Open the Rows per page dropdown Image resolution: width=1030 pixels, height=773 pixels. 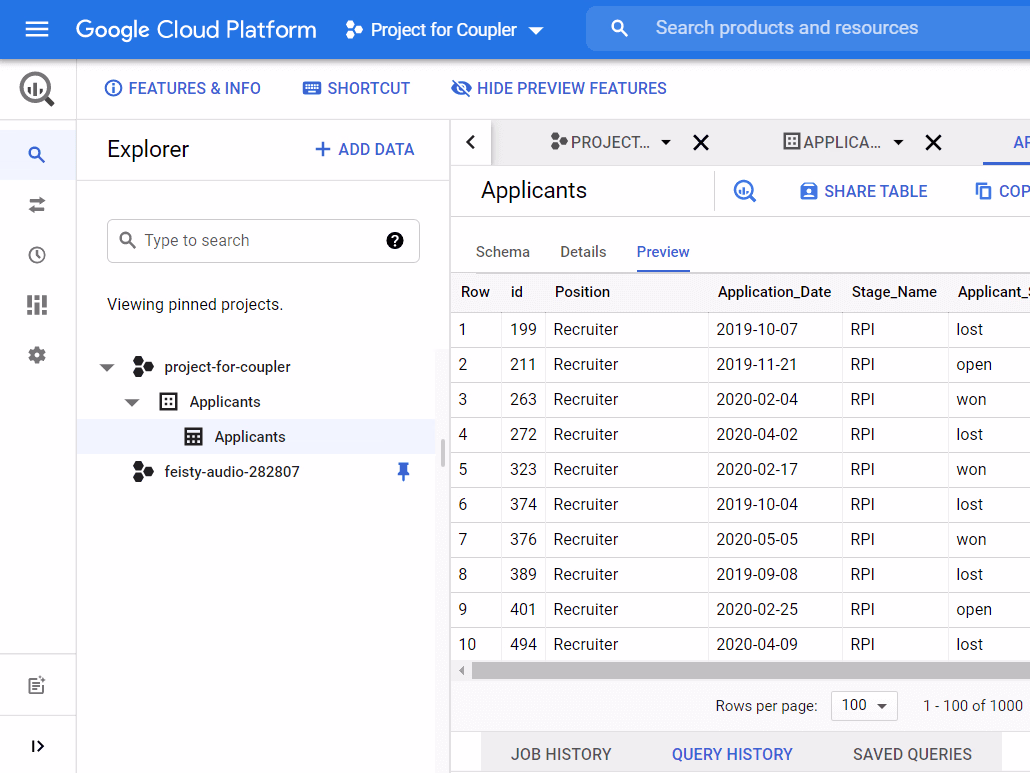point(864,706)
